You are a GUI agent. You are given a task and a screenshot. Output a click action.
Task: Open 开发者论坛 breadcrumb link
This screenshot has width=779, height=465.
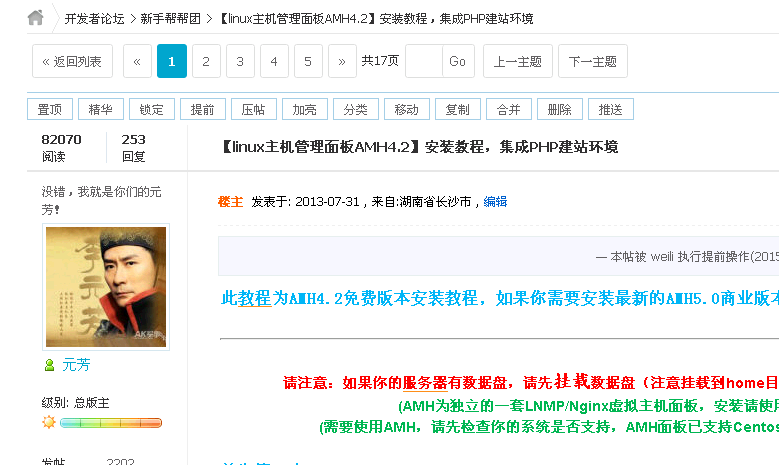click(x=94, y=19)
